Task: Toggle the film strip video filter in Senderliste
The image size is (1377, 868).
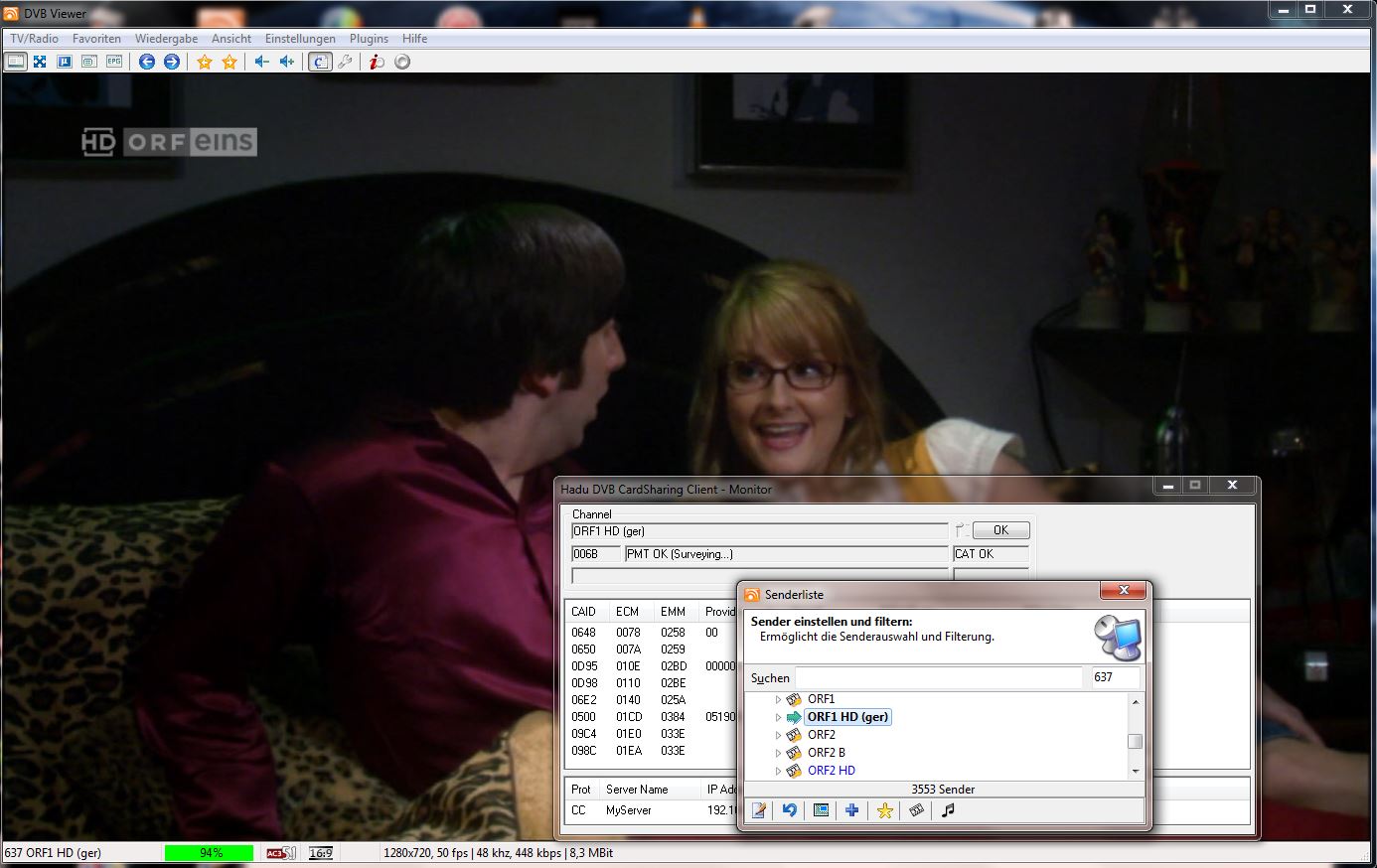Action: pos(916,810)
